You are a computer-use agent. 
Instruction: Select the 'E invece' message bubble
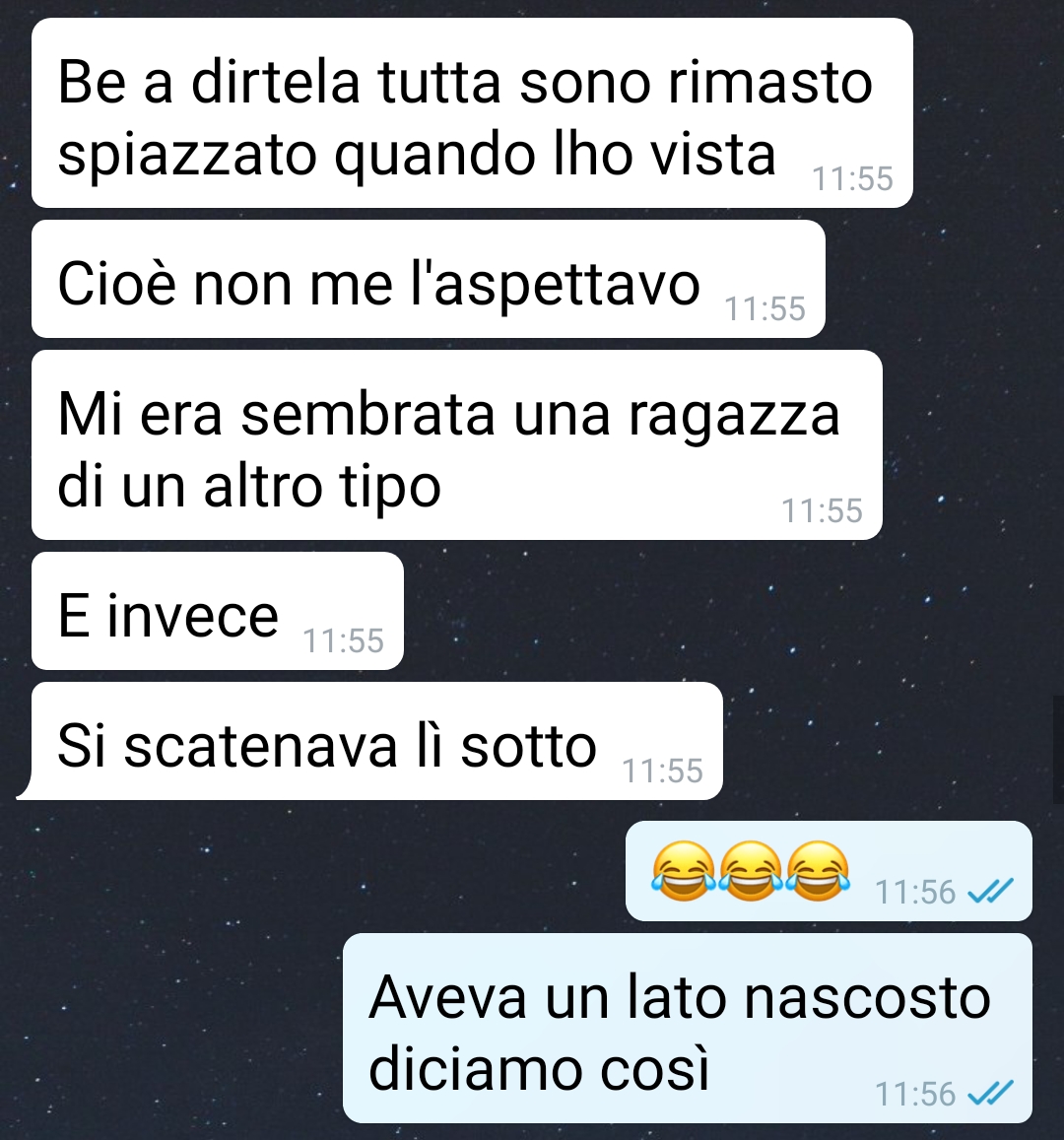[x=218, y=611]
